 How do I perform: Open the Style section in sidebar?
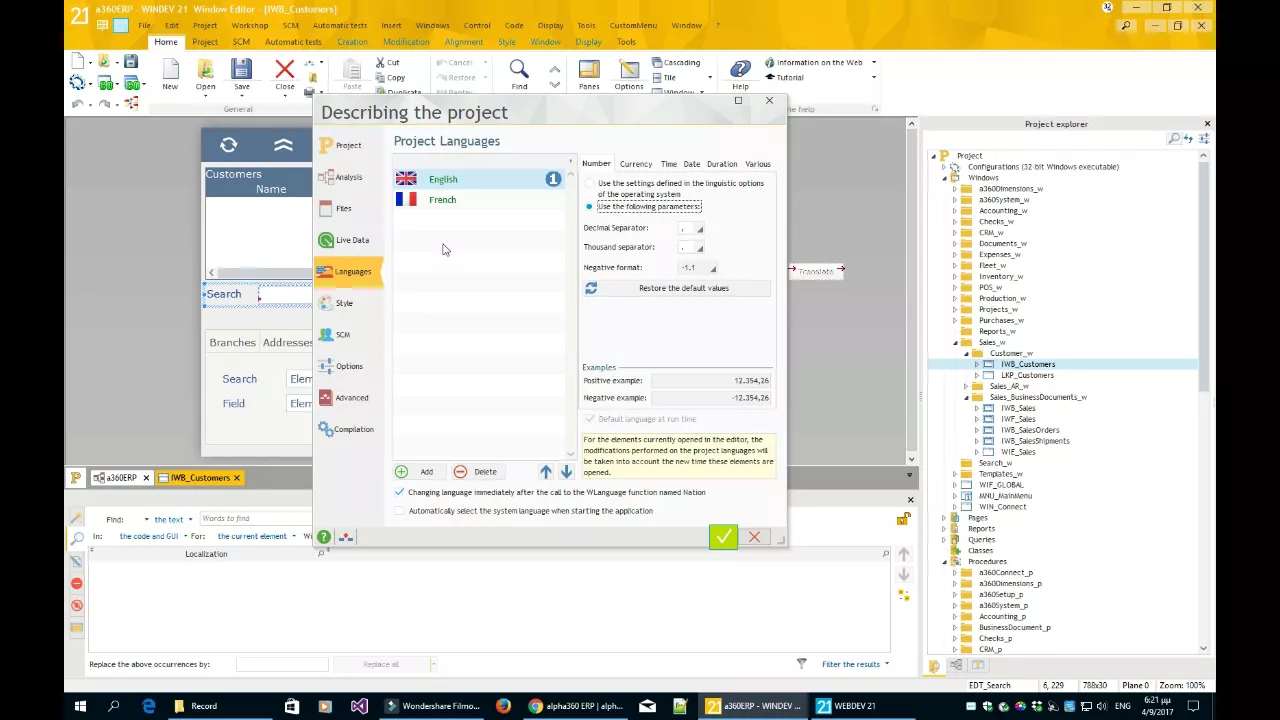pyautogui.click(x=336, y=303)
